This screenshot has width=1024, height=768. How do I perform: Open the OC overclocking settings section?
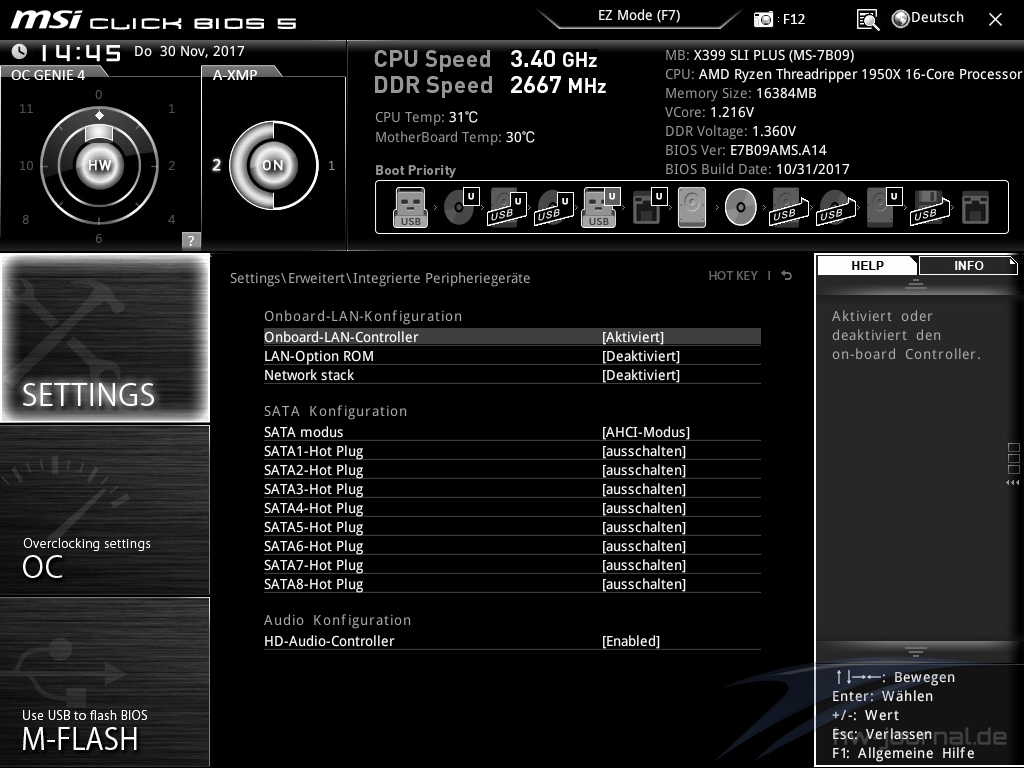[105, 511]
